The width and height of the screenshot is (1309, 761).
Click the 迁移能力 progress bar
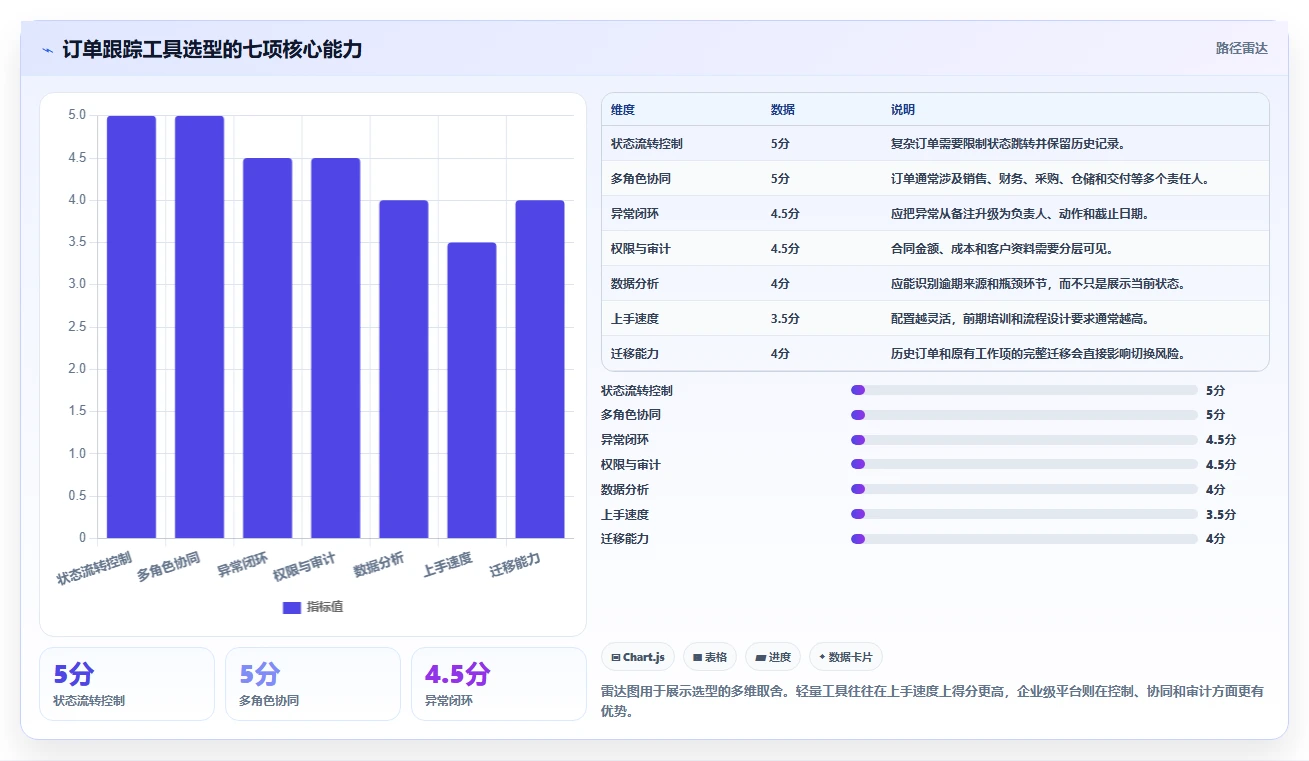(x=1024, y=539)
